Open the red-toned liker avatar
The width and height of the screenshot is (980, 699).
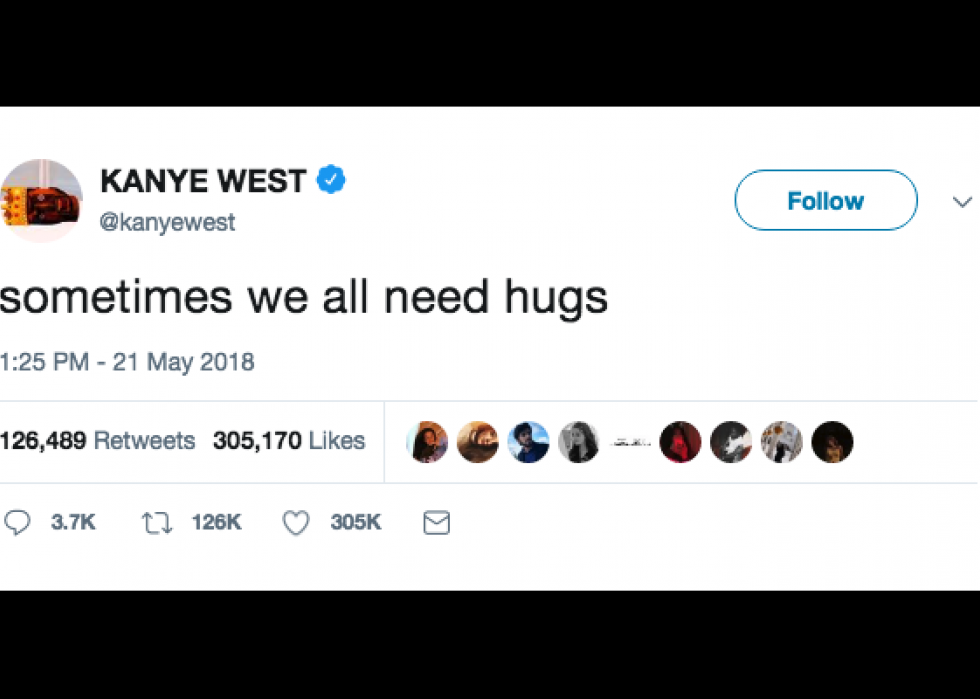[x=680, y=442]
